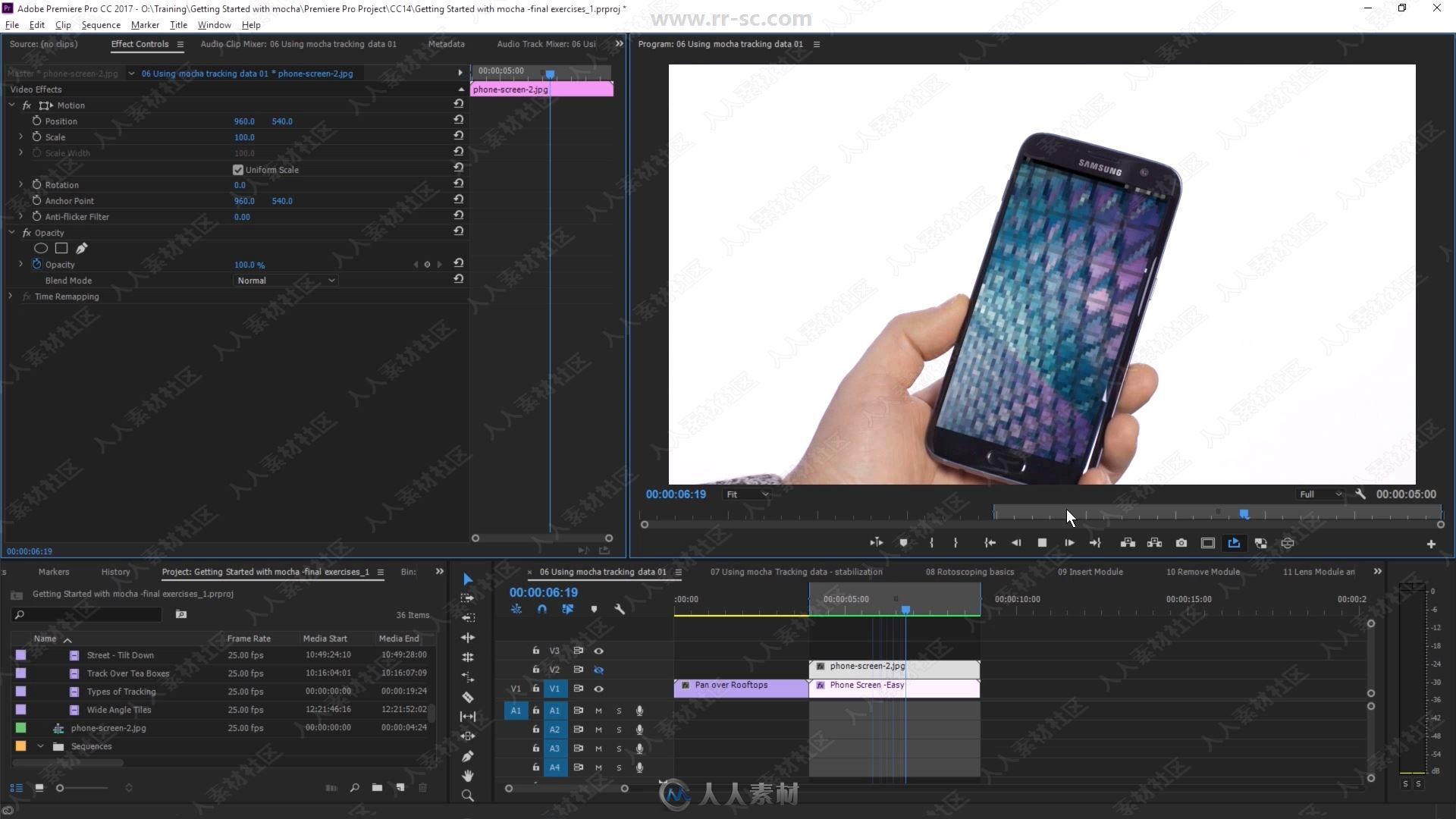
Task: Reset Rotation parameter
Action: 459,184
